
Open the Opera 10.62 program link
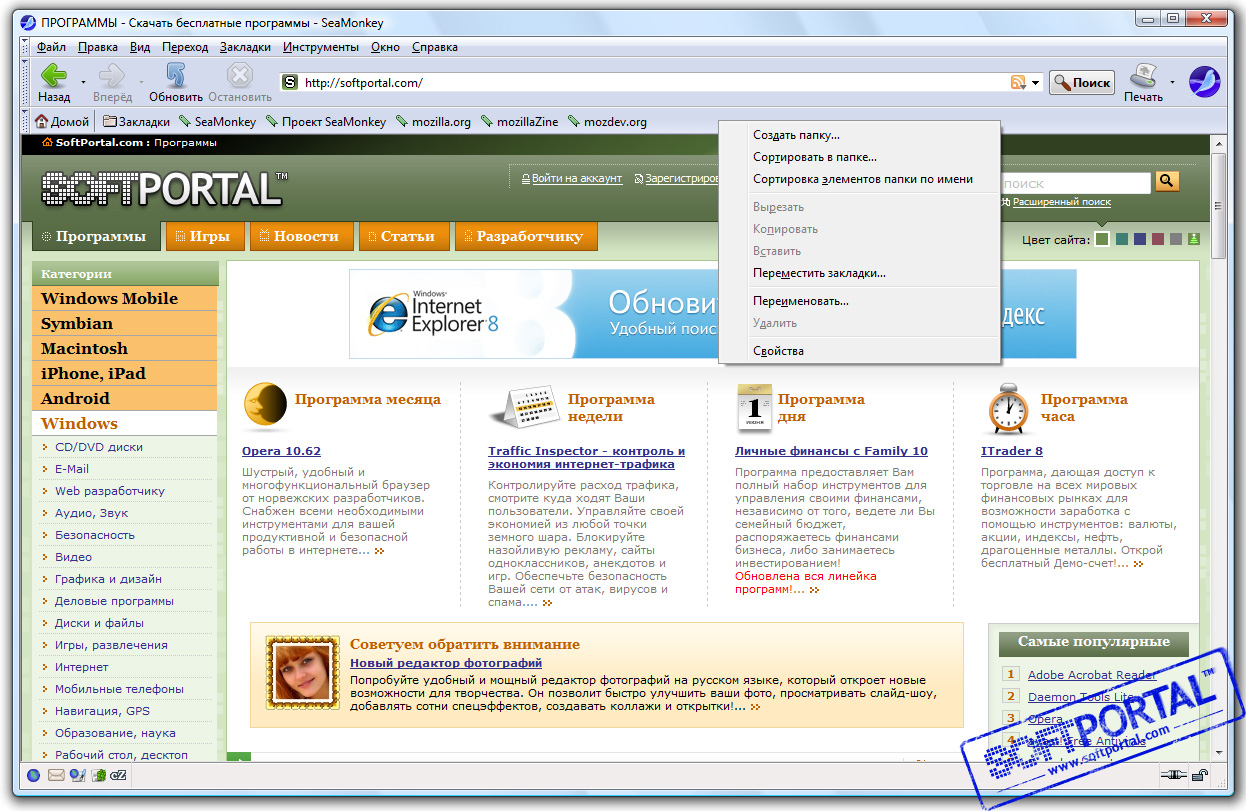[x=281, y=451]
